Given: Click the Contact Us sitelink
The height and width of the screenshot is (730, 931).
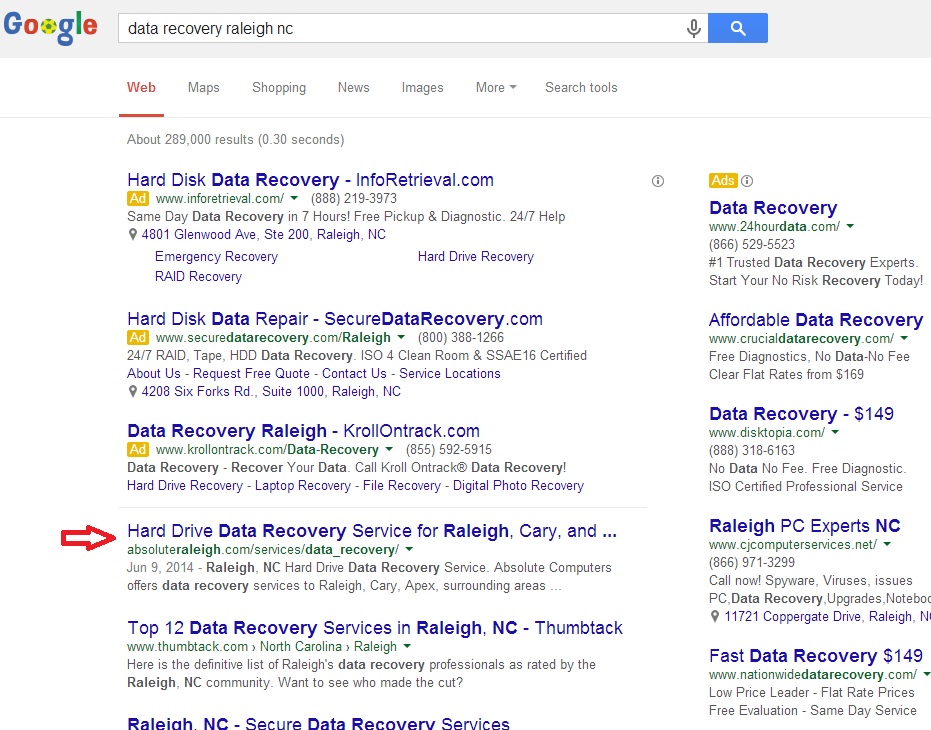Looking at the screenshot, I should coord(354,374).
